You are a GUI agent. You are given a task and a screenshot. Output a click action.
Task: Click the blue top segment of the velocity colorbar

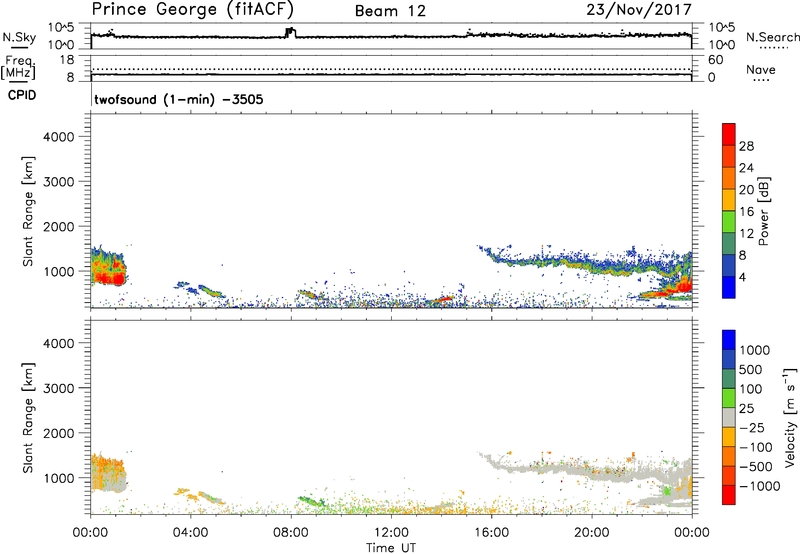coord(729,340)
